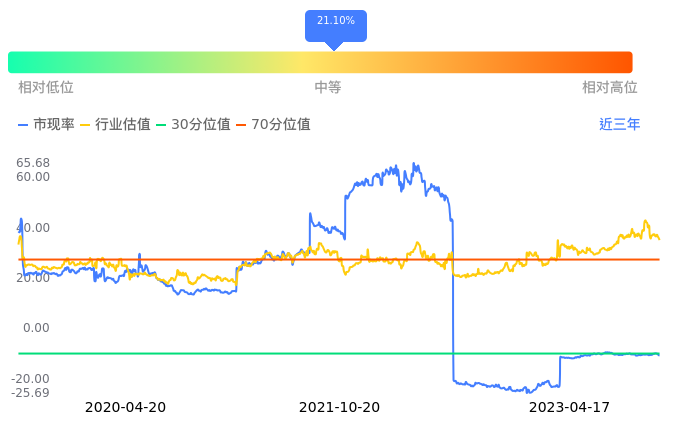
Task: Click the 2023-04-17 date on the x-axis
Action: pos(569,408)
